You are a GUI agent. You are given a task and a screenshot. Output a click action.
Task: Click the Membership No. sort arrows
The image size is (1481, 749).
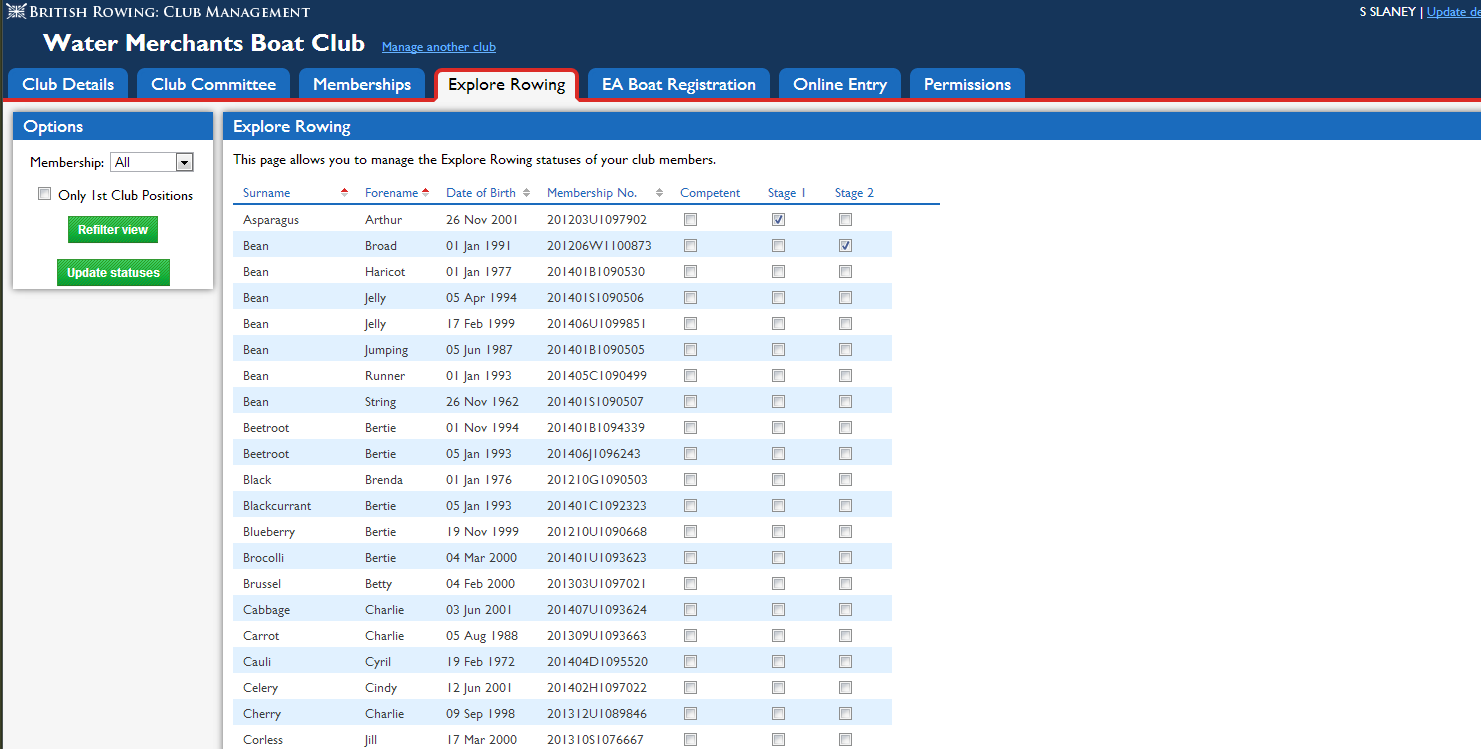(x=659, y=193)
